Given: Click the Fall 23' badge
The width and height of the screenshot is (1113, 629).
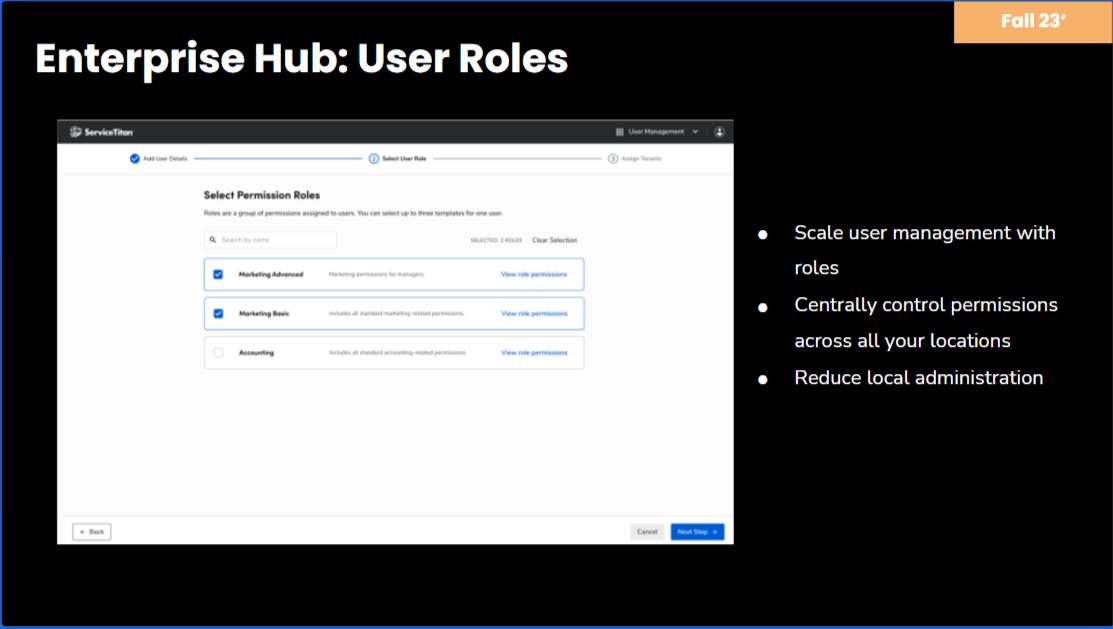Looking at the screenshot, I should [x=1033, y=21].
